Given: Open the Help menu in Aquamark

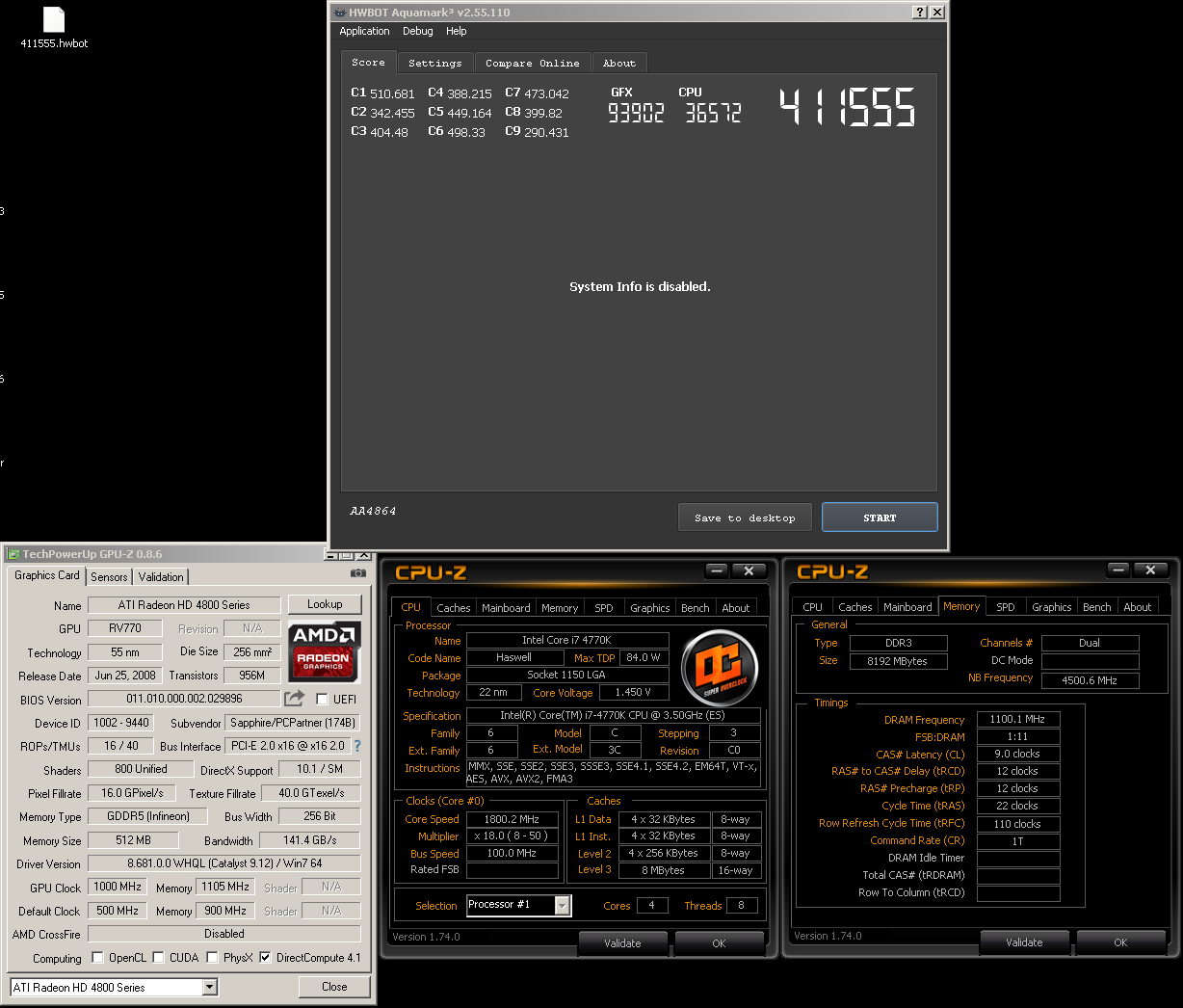Looking at the screenshot, I should [x=457, y=31].
